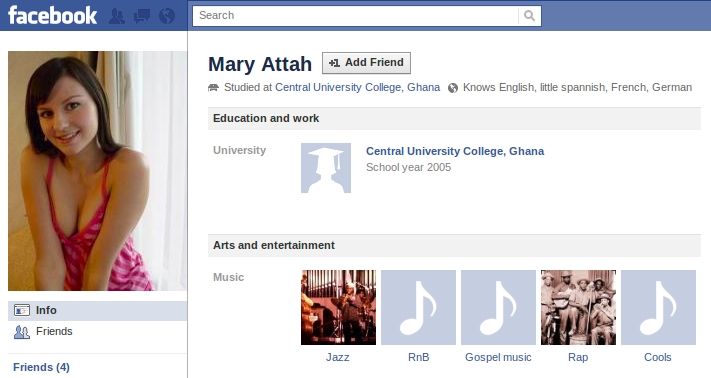
Task: Click the Friends tab people icon
Action: click(x=22, y=332)
